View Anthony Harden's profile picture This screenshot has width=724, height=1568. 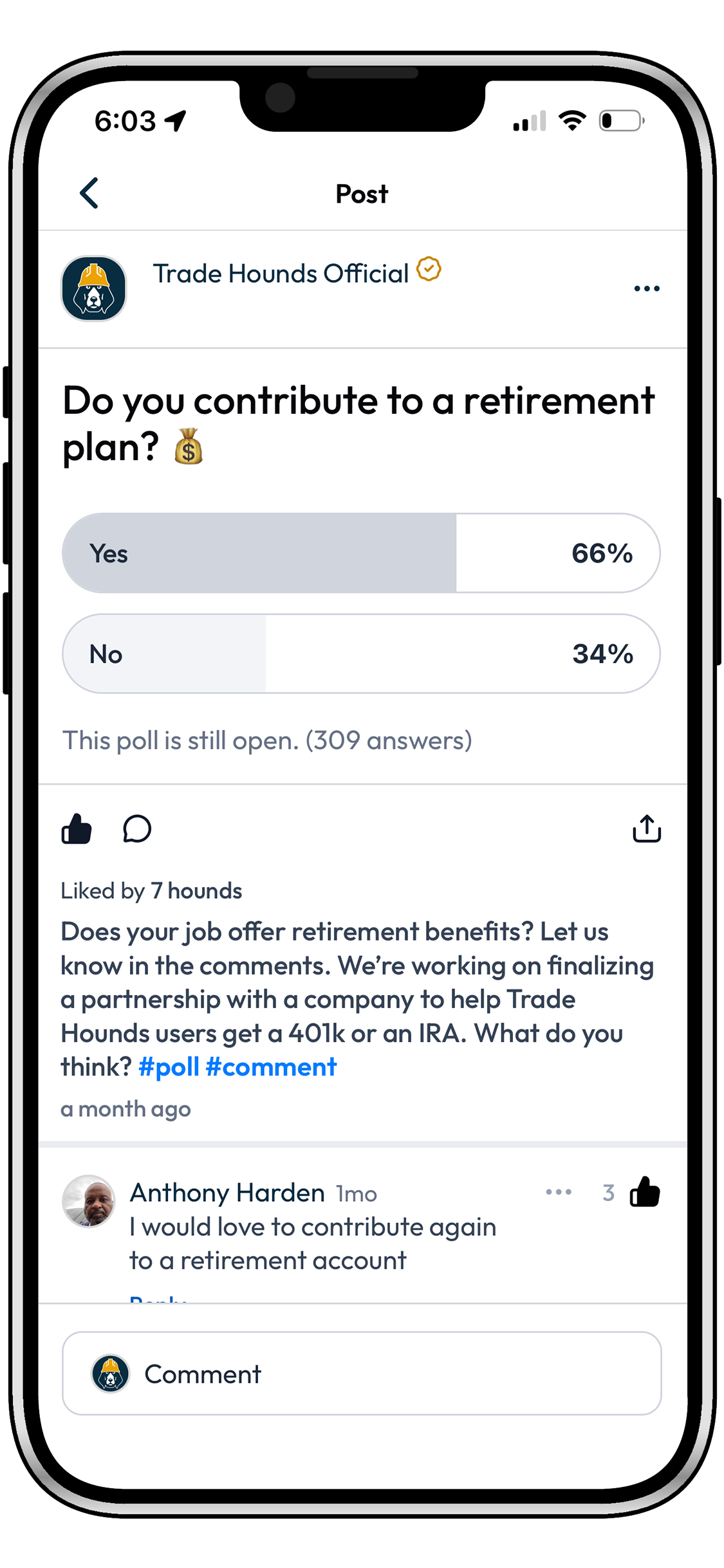(89, 1201)
